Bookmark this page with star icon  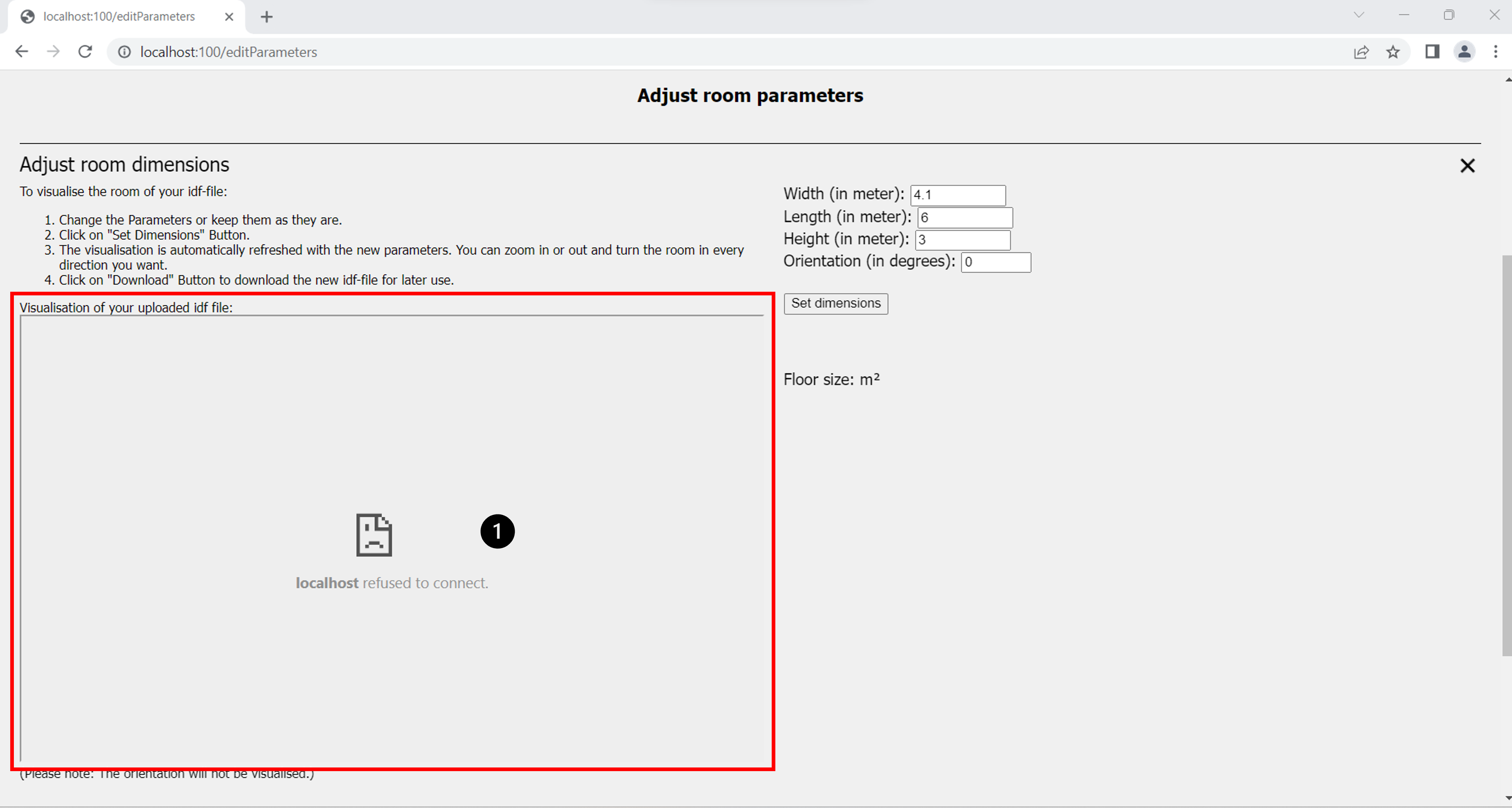[x=1393, y=52]
